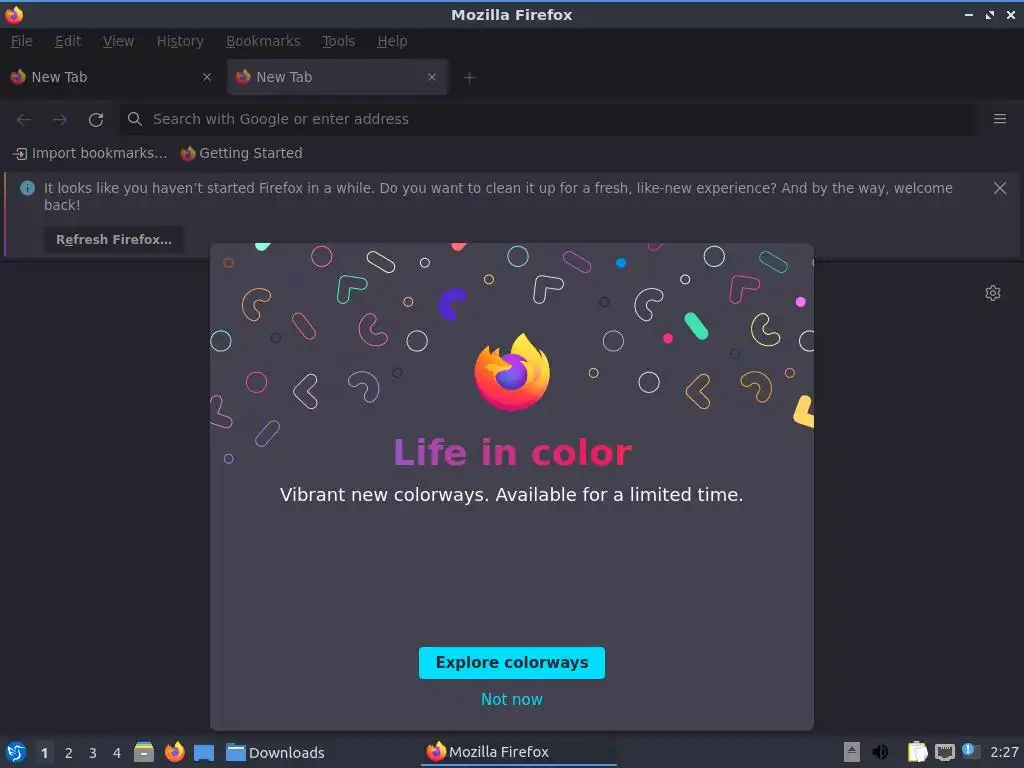Click the forward navigation arrow
Viewport: 1024px width, 768px height.
click(x=59, y=120)
